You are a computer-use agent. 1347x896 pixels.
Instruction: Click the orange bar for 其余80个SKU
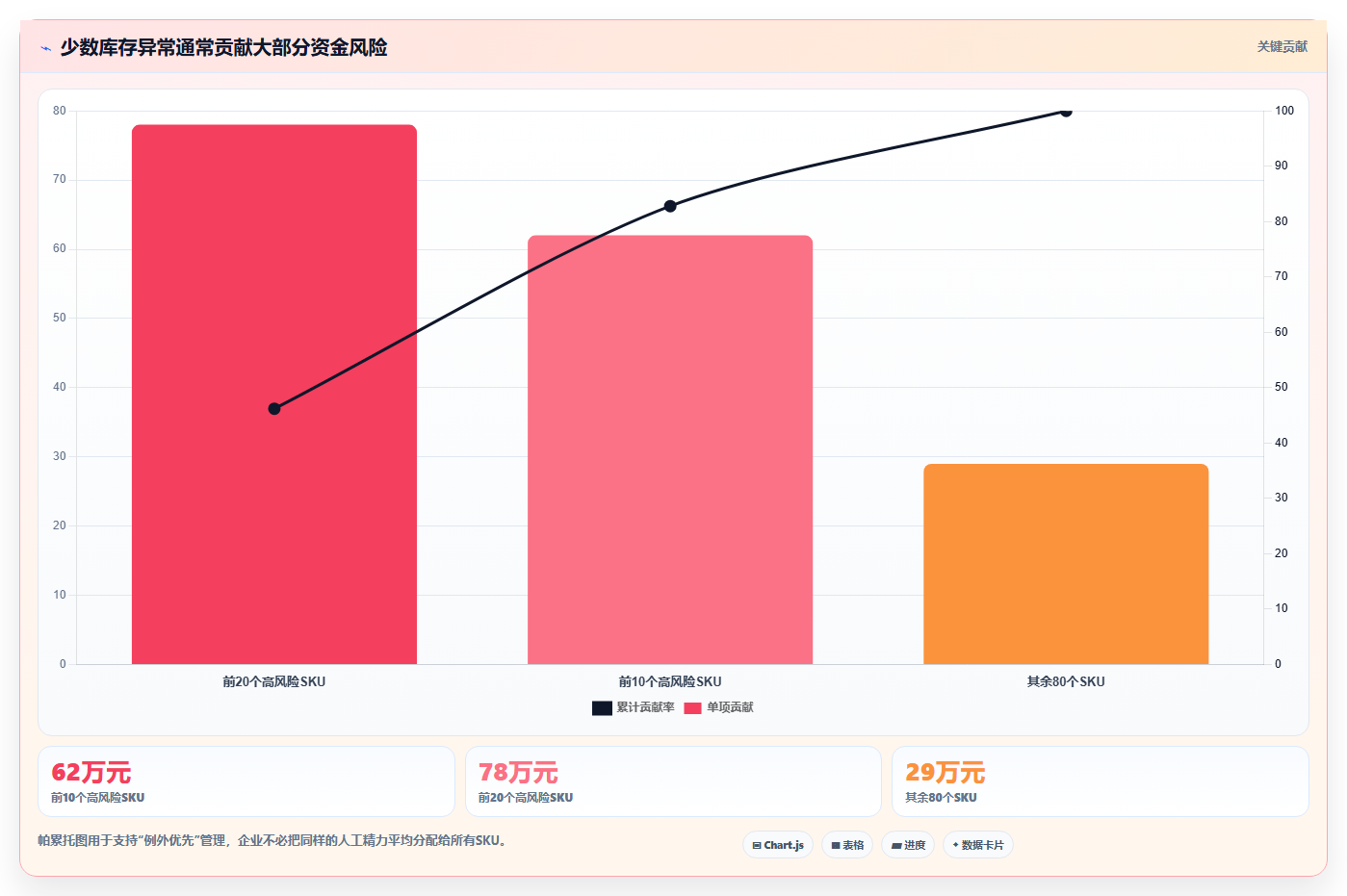pyautogui.click(x=1066, y=564)
